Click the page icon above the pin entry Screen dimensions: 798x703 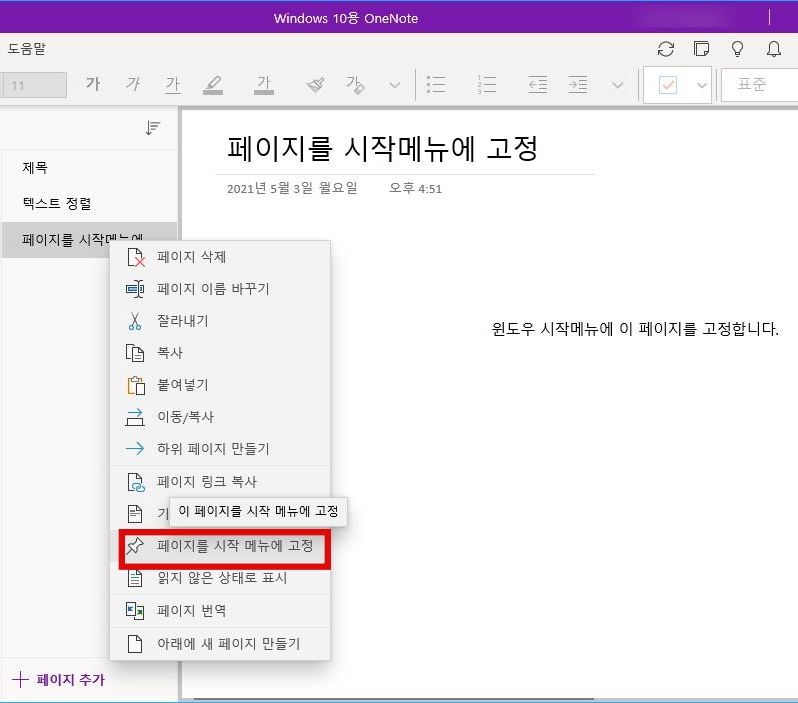click(x=135, y=514)
